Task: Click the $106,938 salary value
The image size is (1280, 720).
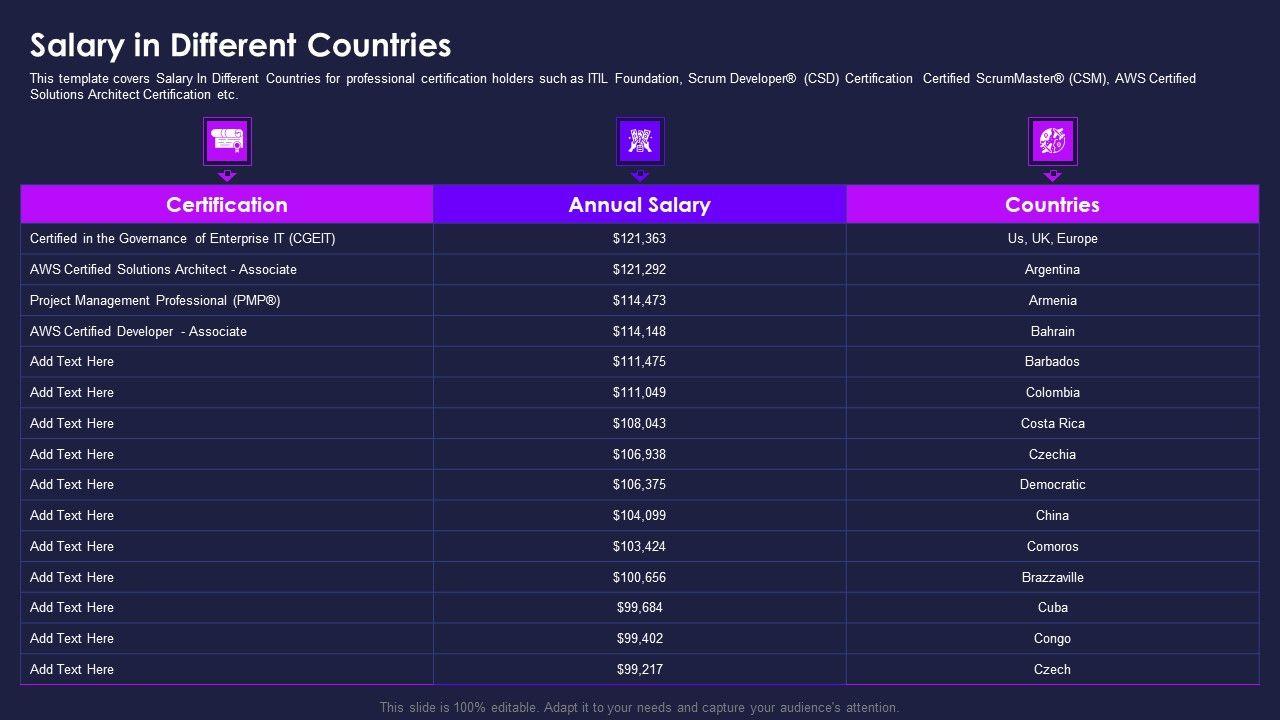Action: click(x=640, y=454)
